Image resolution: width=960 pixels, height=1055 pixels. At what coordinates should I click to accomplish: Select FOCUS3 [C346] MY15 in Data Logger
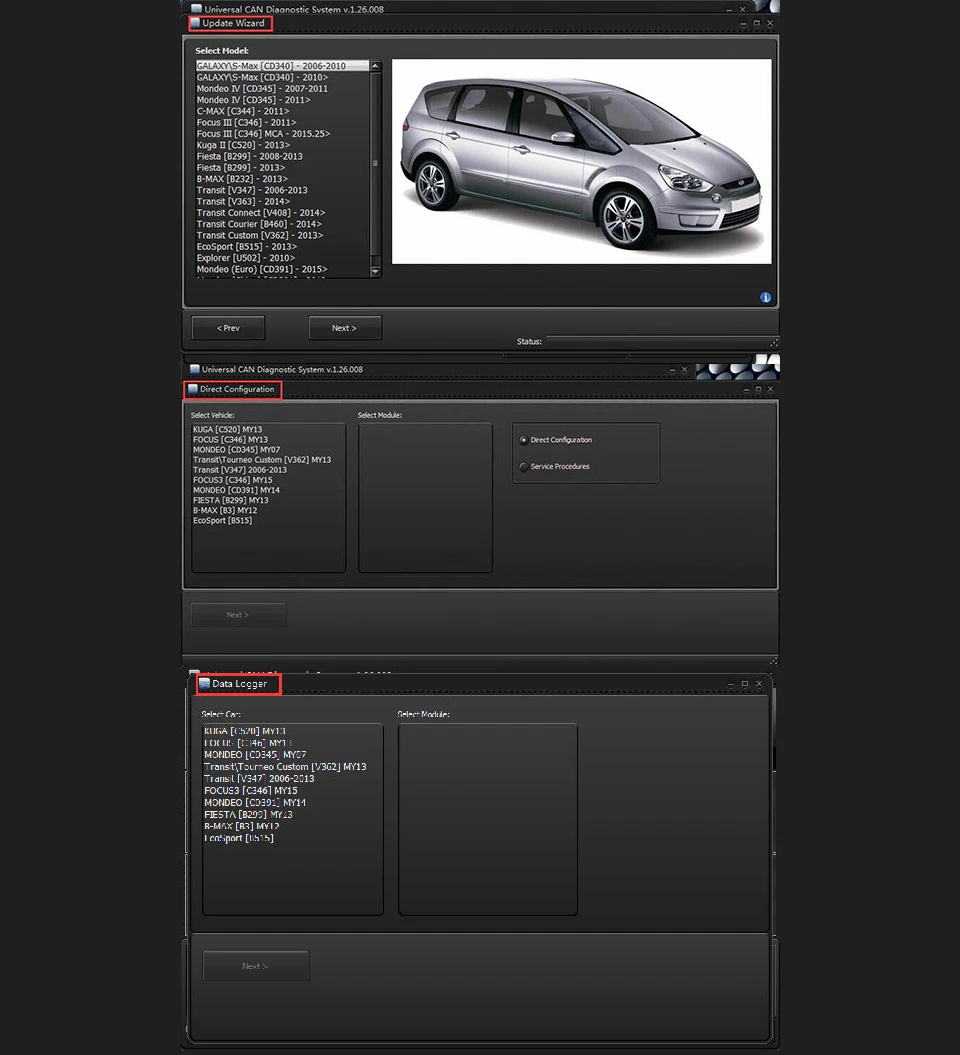tap(251, 791)
